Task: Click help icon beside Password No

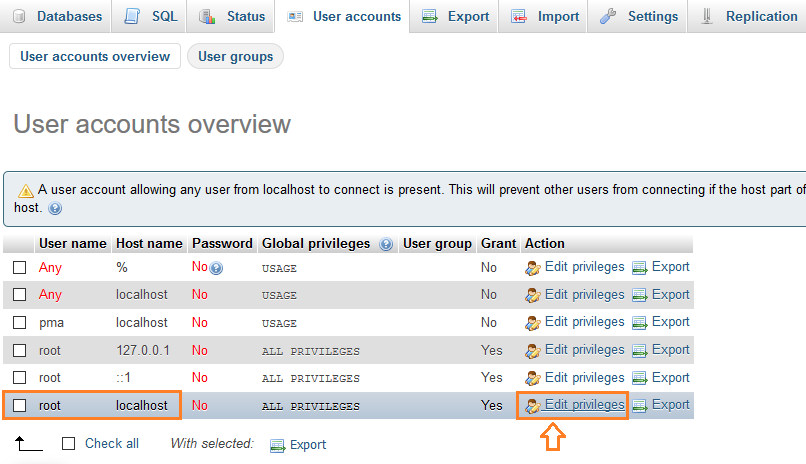Action: 216,268
